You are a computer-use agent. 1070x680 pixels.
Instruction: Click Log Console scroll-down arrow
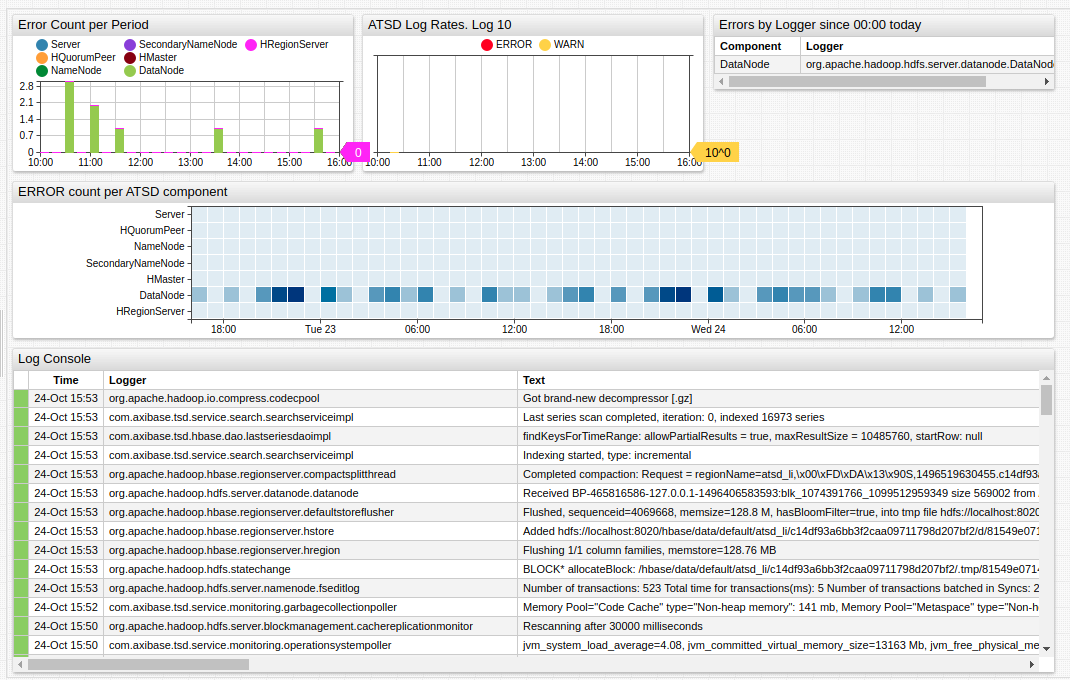tap(1046, 648)
